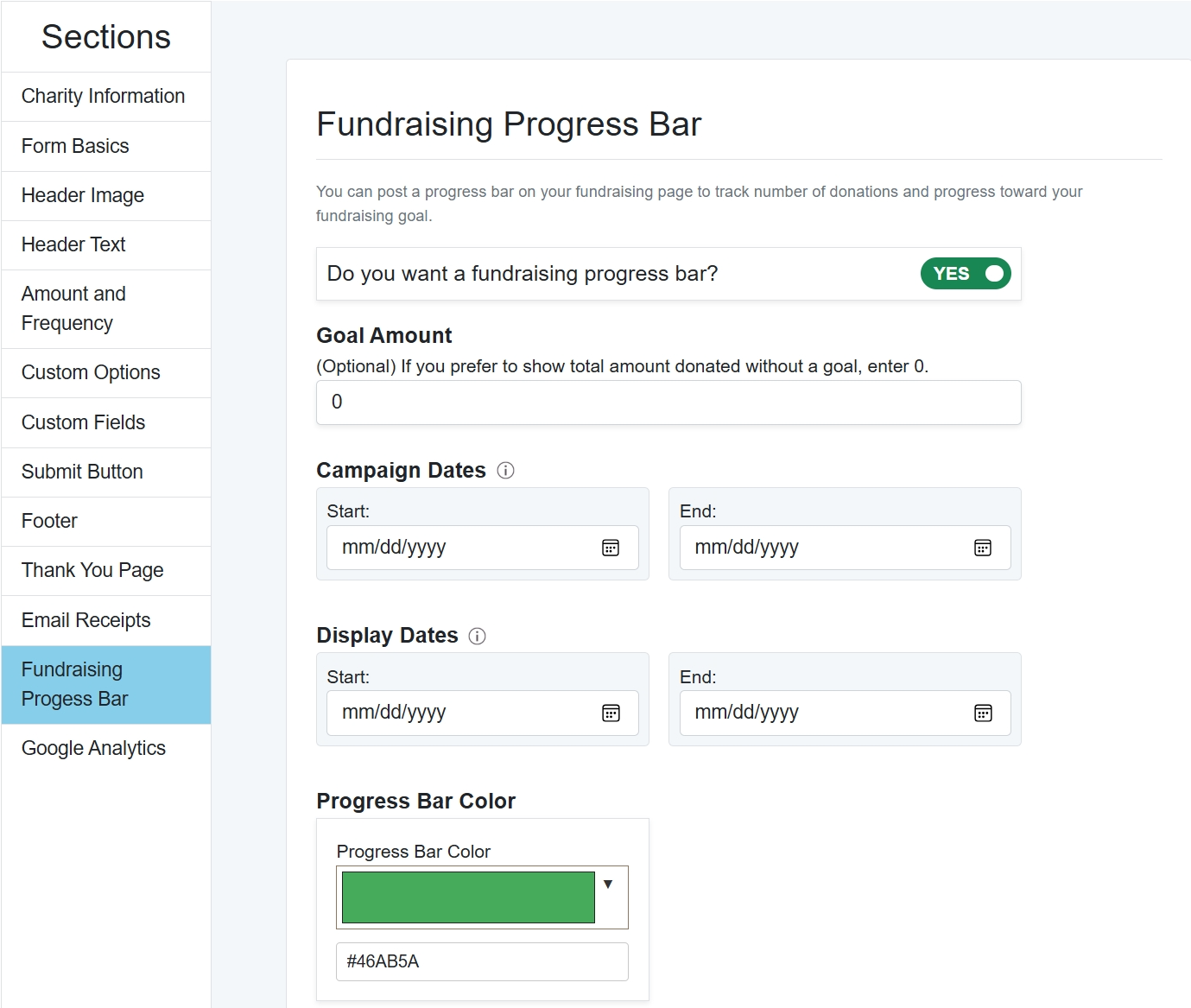Screen dimensions: 1191x1008
Task: Toggle the fundraising progress bar YES switch
Action: coord(966,274)
